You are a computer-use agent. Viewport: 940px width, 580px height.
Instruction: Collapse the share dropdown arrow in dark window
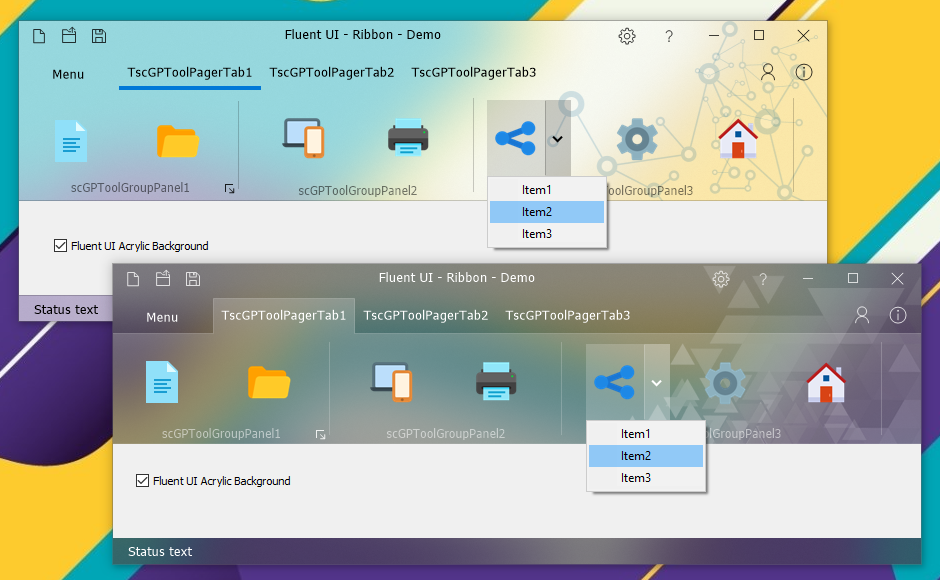[x=657, y=382]
